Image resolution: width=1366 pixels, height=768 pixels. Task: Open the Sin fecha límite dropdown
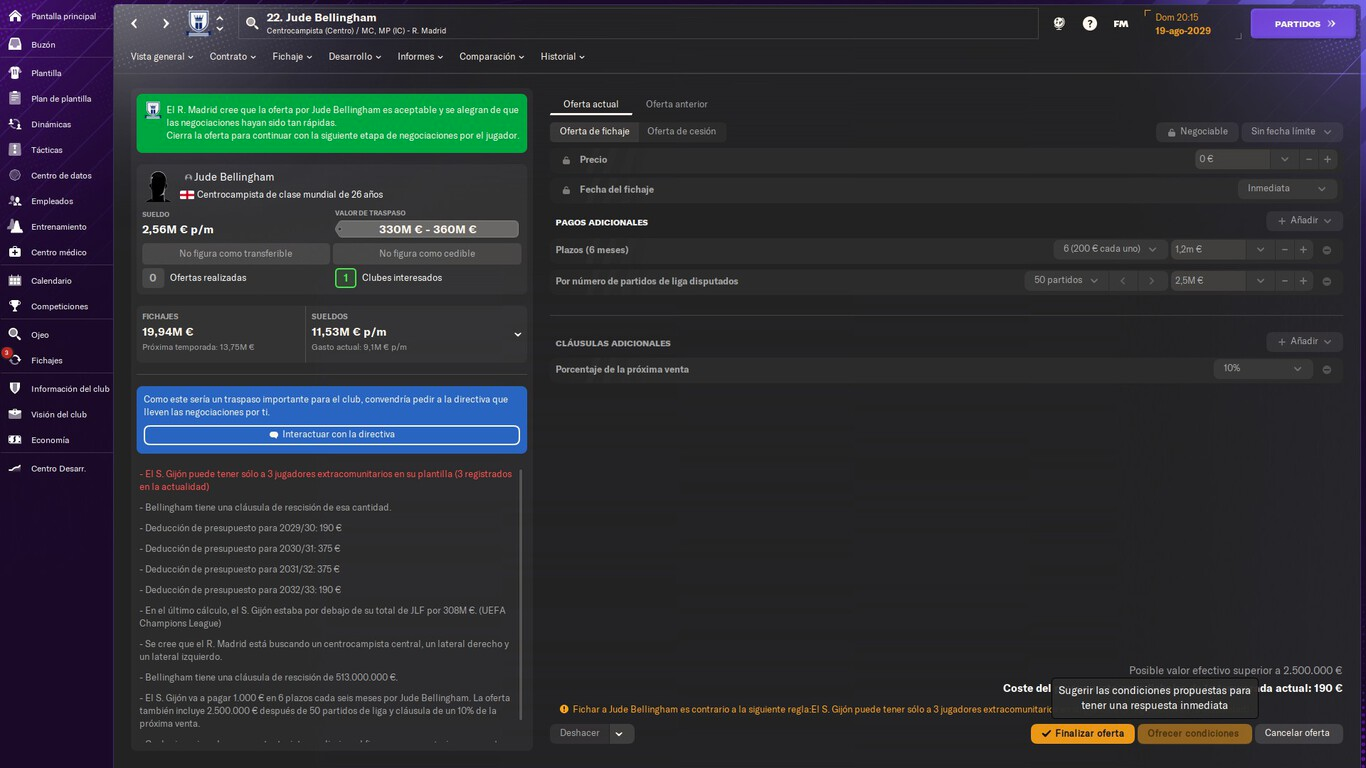[1292, 132]
